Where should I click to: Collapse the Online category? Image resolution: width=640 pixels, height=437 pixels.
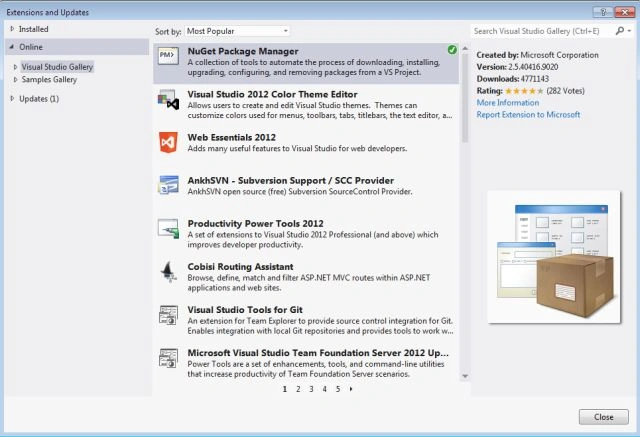pos(12,47)
